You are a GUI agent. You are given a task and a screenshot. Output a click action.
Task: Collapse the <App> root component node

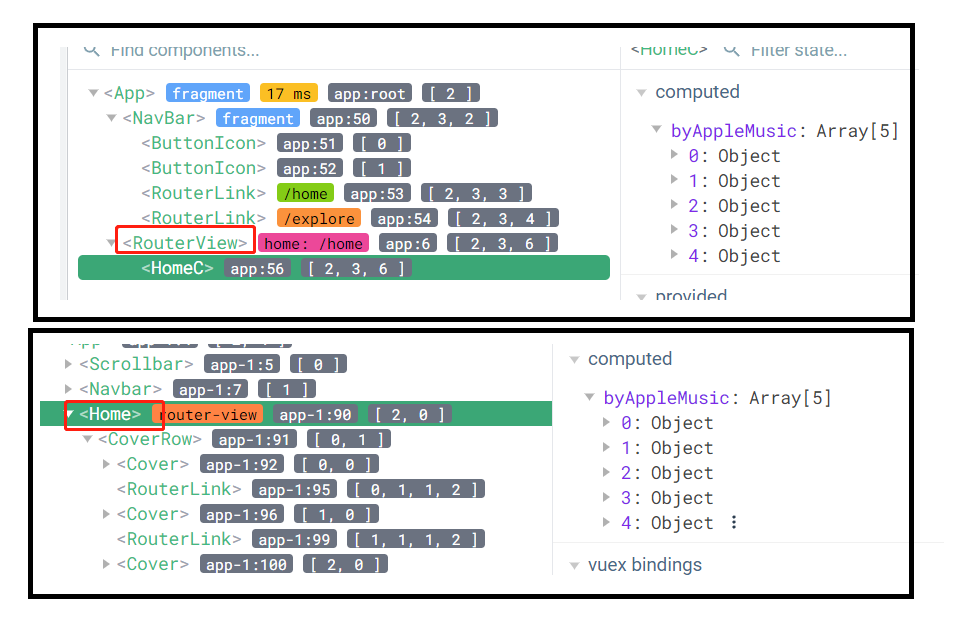[x=94, y=94]
